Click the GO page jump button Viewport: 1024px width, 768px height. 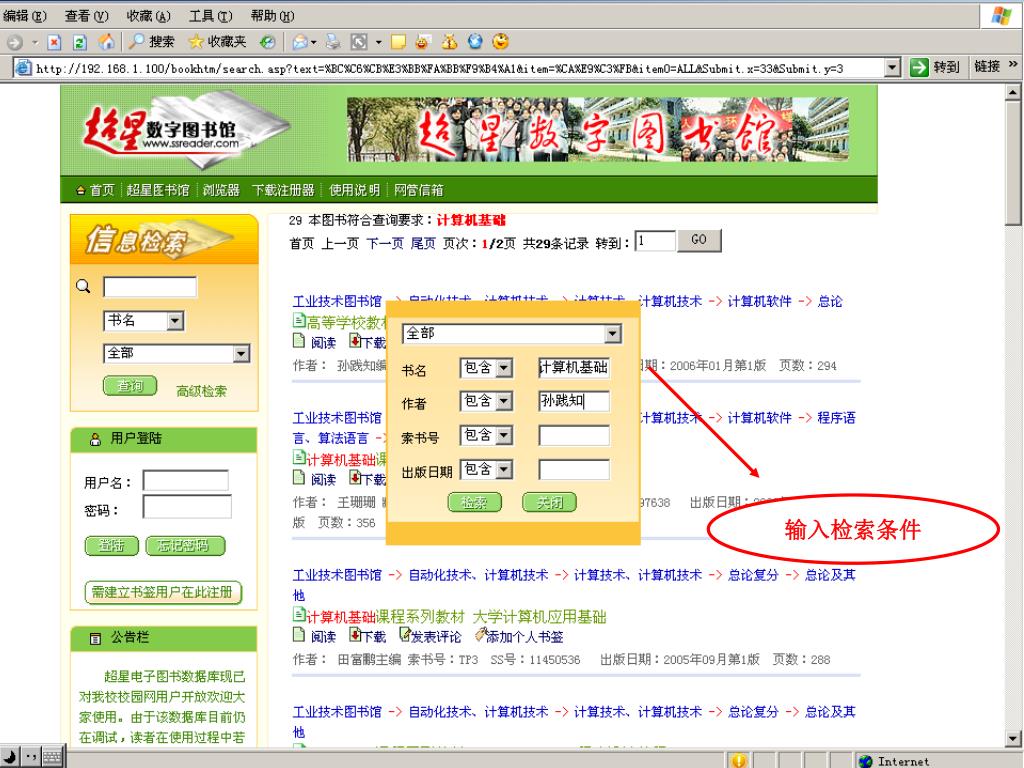tap(699, 240)
